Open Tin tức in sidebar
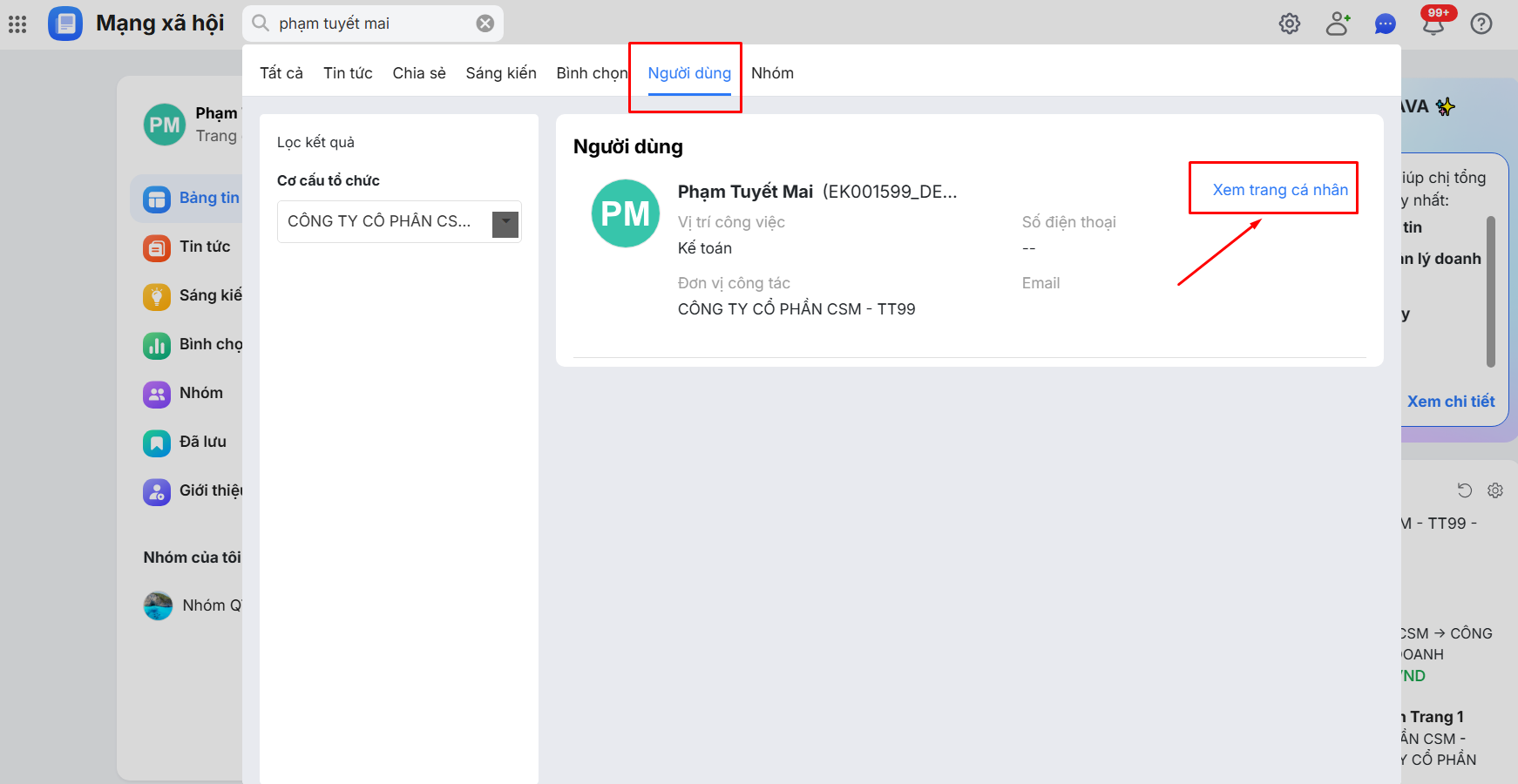Screen dimensions: 1518x784 205,247
